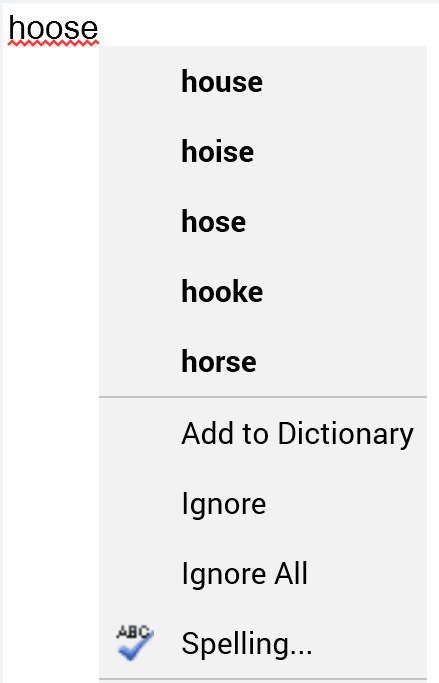This screenshot has height=683, width=439.
Task: Click the entry between Ignore and Spelling...
Action: (263, 573)
